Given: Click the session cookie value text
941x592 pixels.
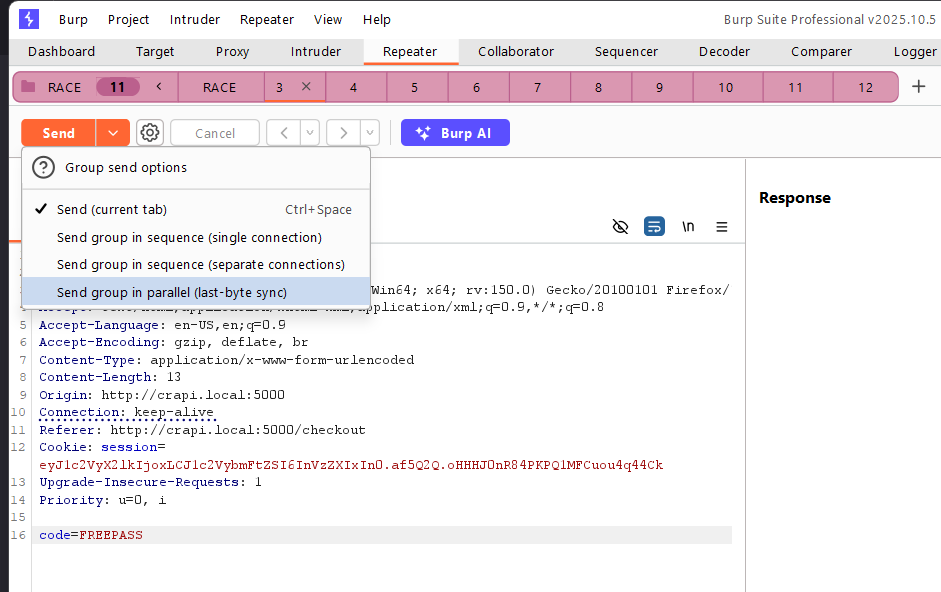Looking at the screenshot, I should 351,465.
